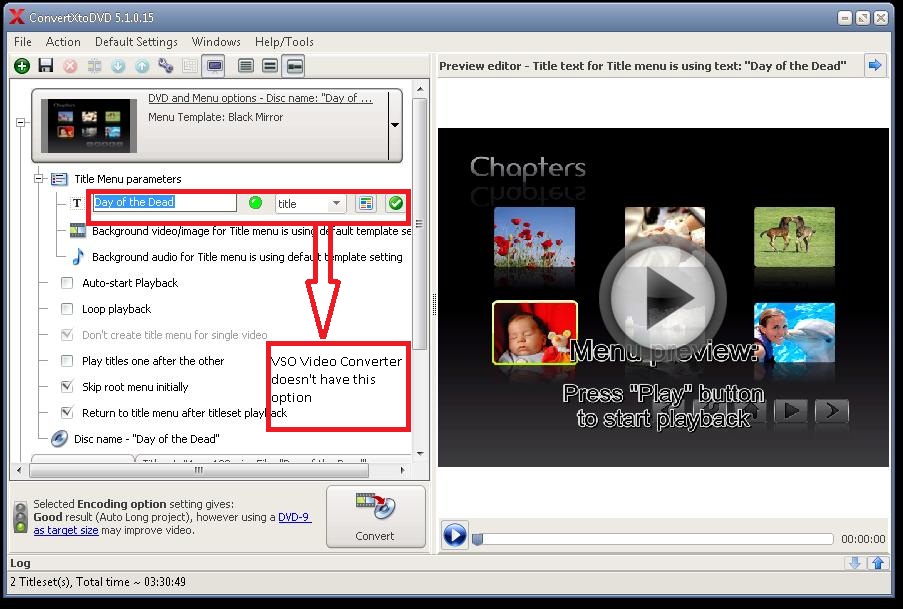This screenshot has width=903, height=609.
Task: Open the Action menu
Action: click(63, 41)
